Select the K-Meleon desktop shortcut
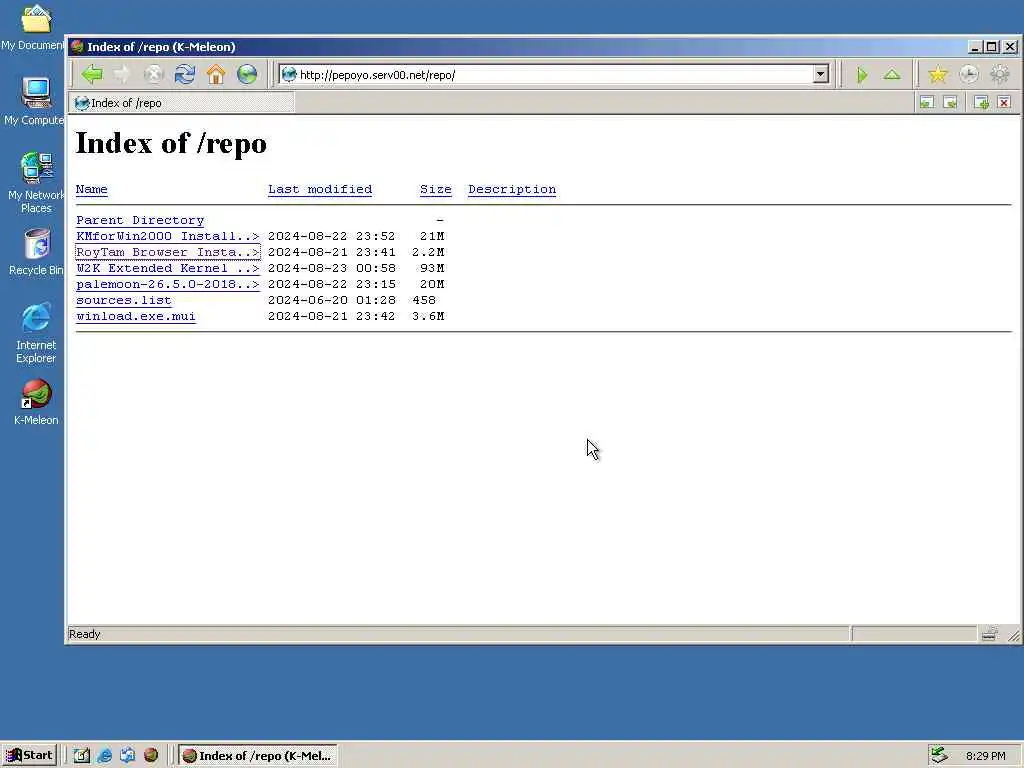The image size is (1024, 768). [x=36, y=402]
